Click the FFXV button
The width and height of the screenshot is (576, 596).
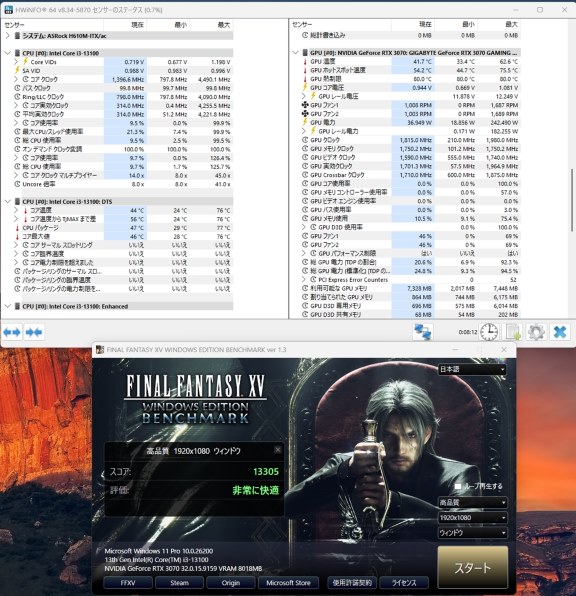click(128, 583)
